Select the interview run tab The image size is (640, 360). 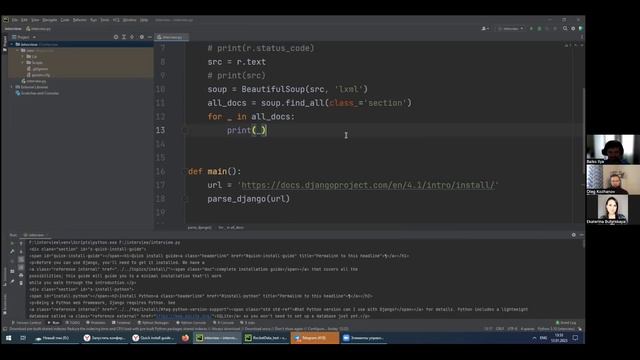click(x=35, y=235)
